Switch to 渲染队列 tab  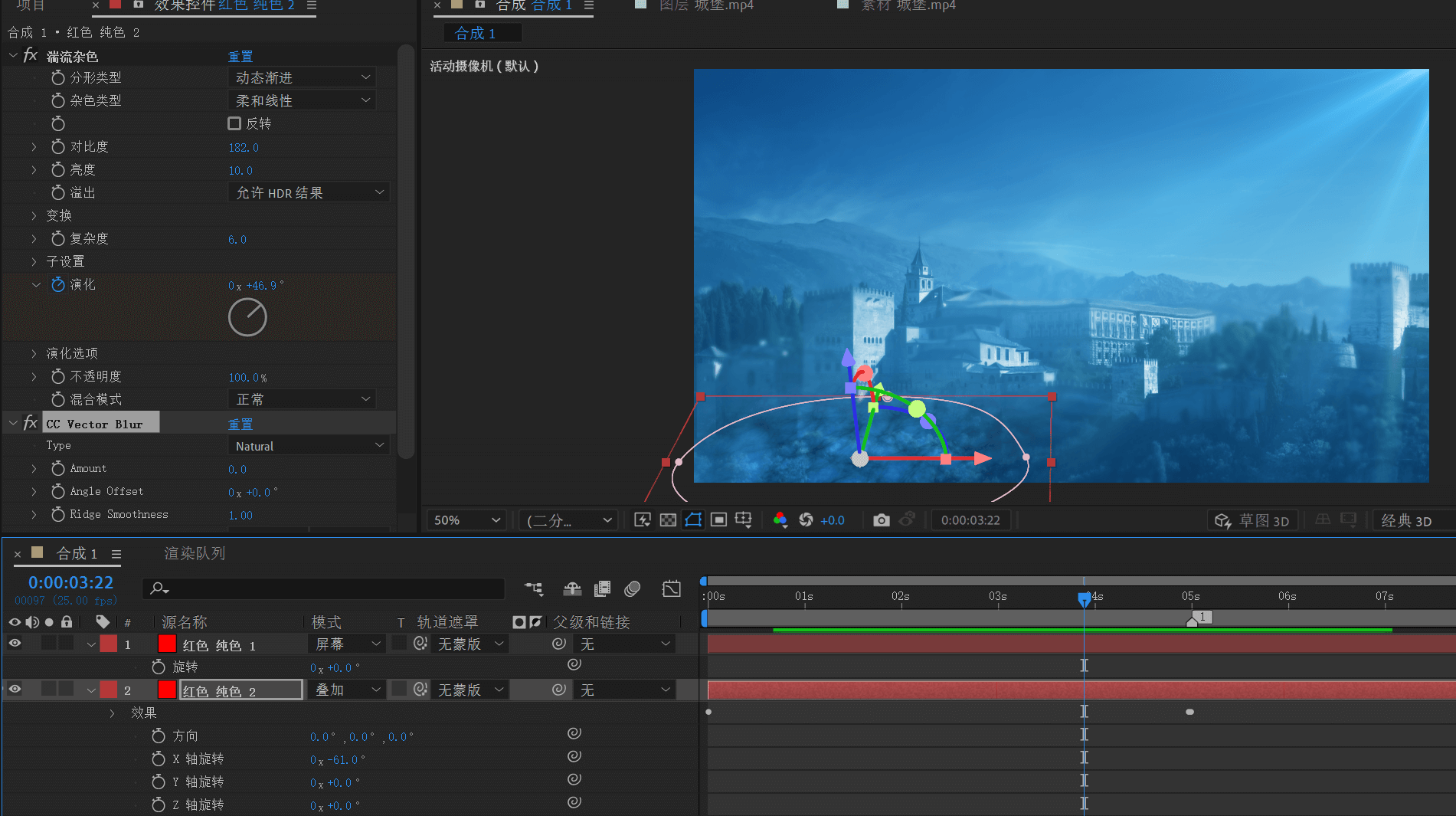[x=195, y=553]
